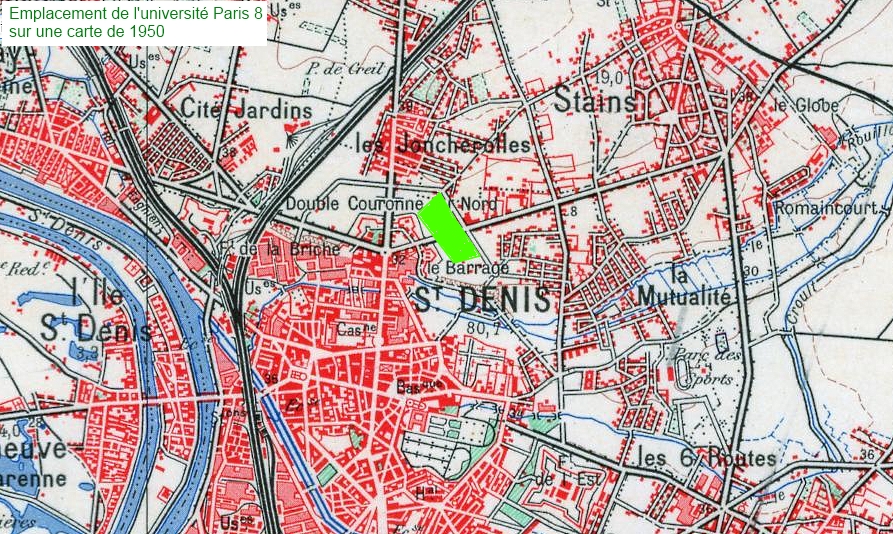Screen dimensions: 893x534
Task: Select the 'St DENIS' large map label
Action: coord(483,299)
